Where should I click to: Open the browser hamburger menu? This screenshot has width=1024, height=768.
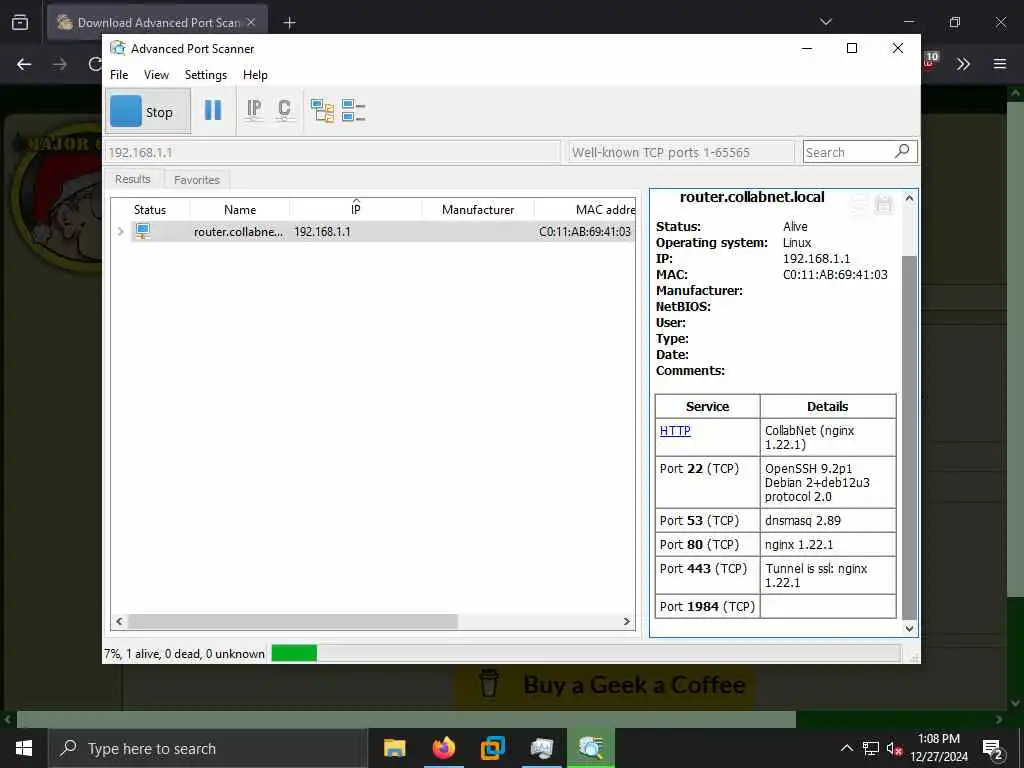tap(1000, 63)
